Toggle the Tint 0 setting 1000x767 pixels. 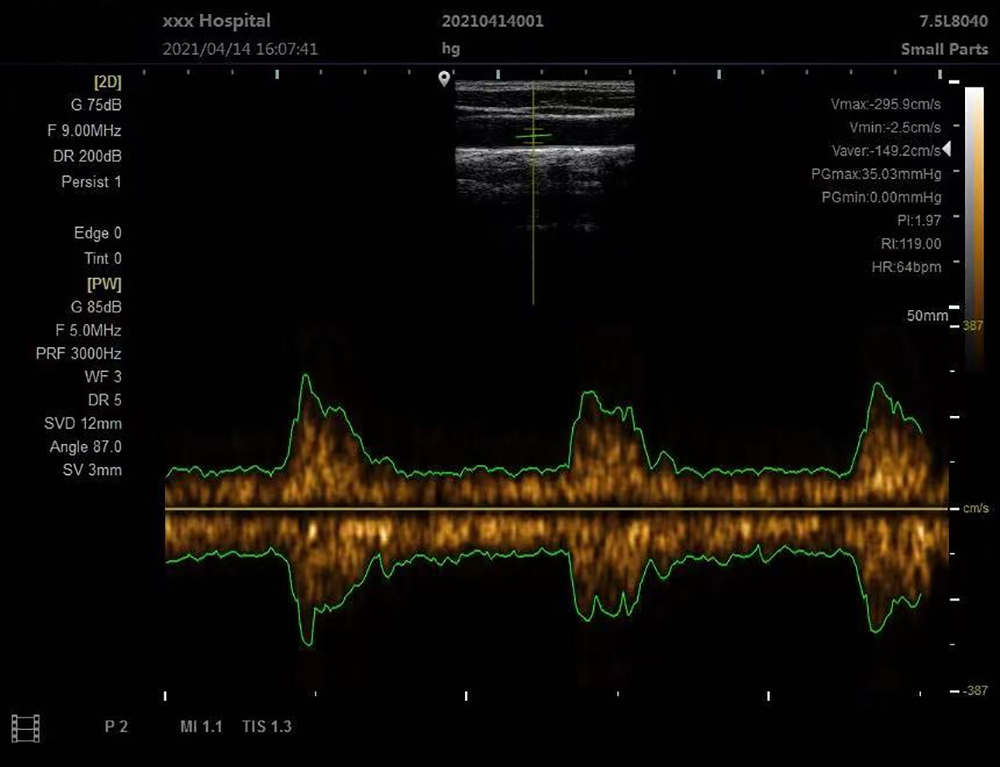click(101, 258)
